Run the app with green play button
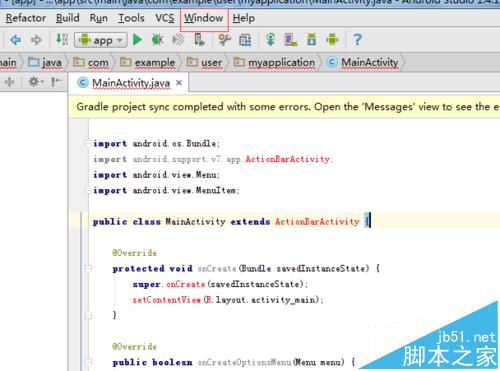The image size is (500, 371). coord(137,40)
